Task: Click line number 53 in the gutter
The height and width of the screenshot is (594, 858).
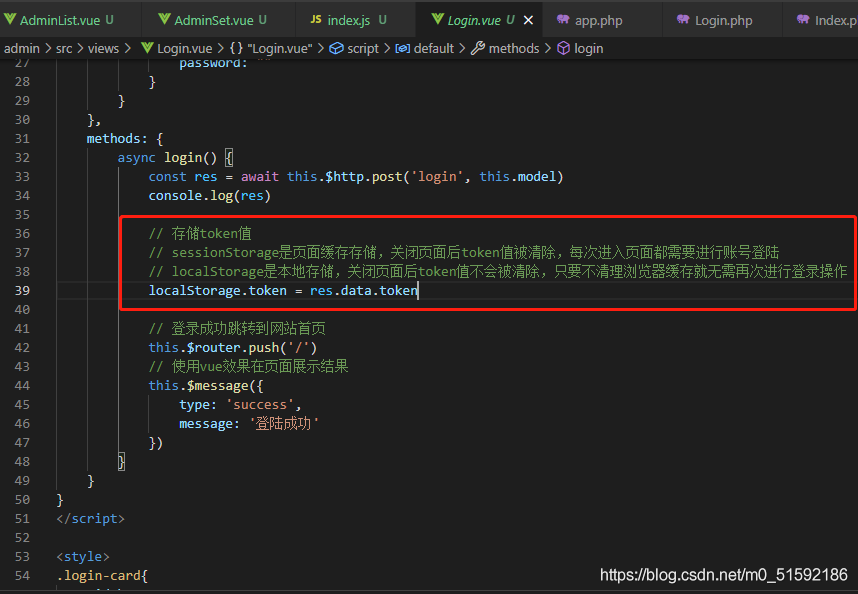Action: tap(22, 557)
